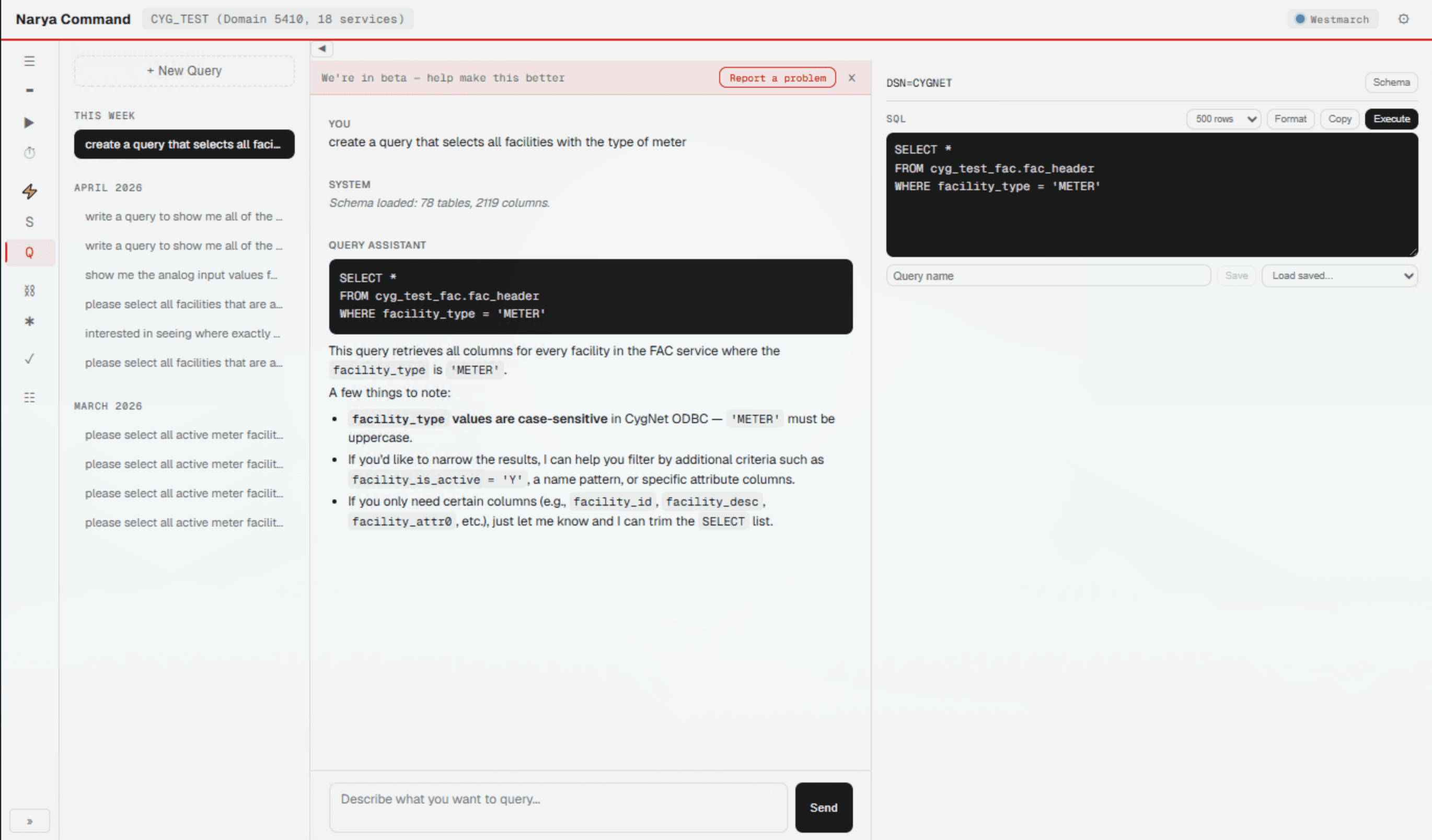Click the checkmark sidebar icon
The width and height of the screenshot is (1432, 840).
(x=30, y=359)
